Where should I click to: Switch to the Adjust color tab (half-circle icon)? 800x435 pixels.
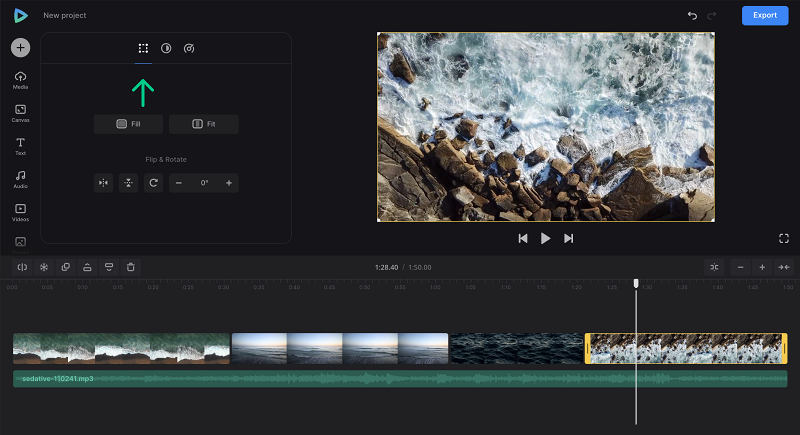[166, 48]
